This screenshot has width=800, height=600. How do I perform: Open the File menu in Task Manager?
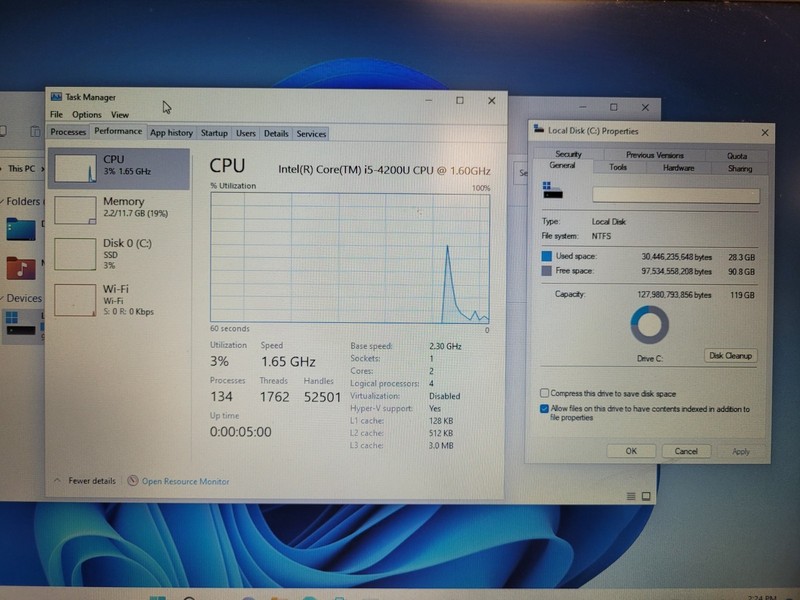[56, 114]
